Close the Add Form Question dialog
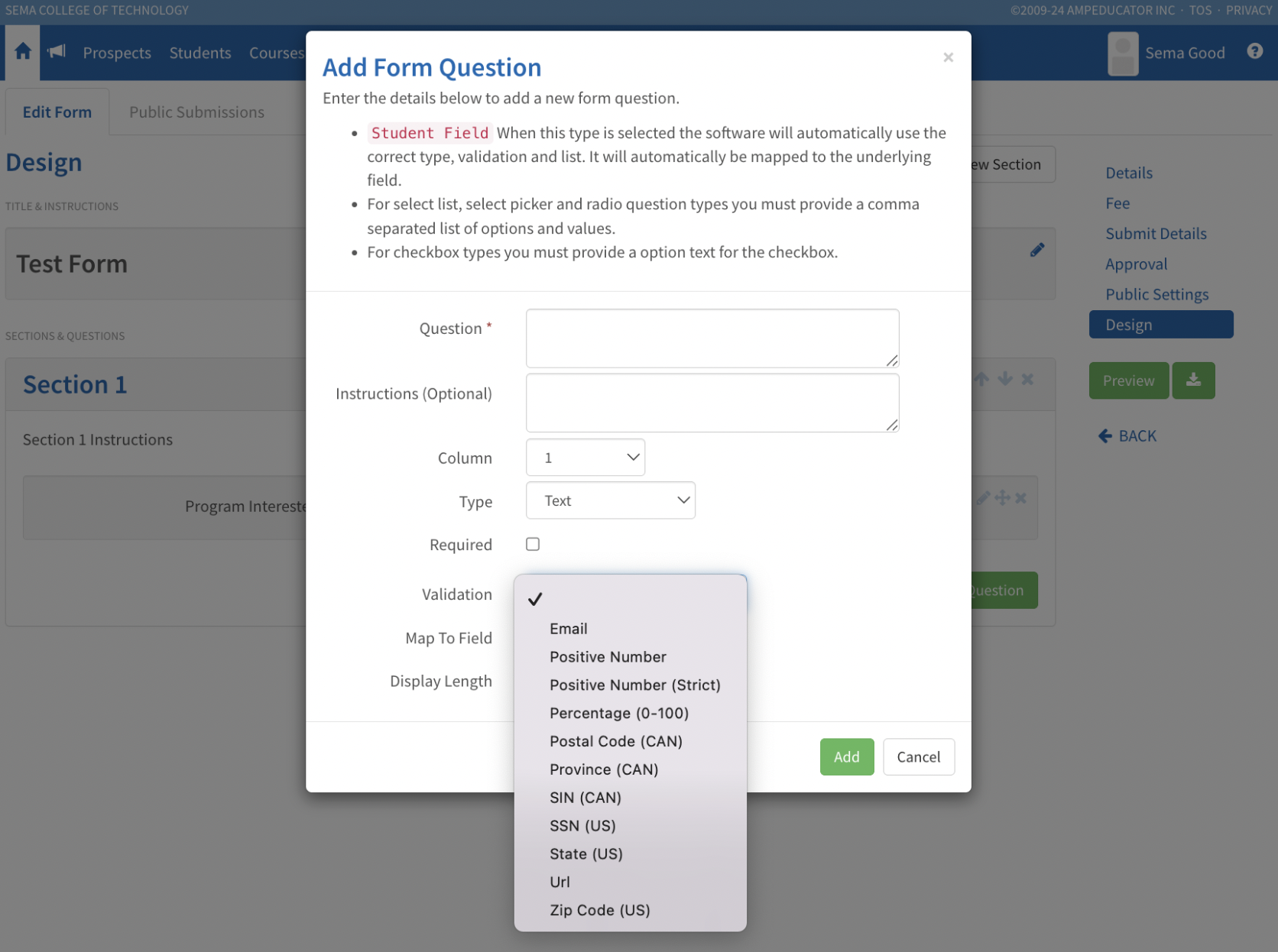 coord(948,57)
